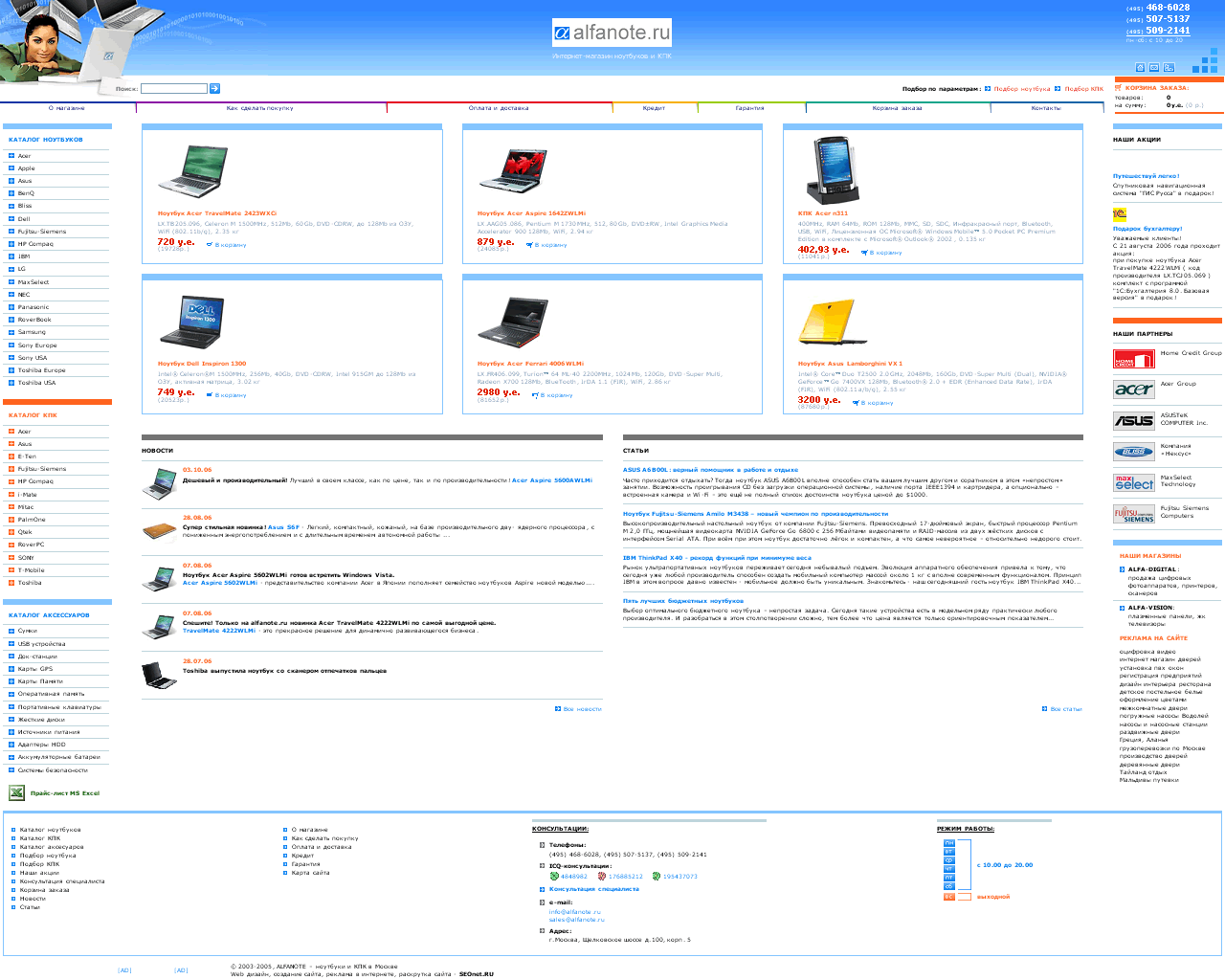Click the arrow icon before Подбор ноутбука

tap(988, 89)
